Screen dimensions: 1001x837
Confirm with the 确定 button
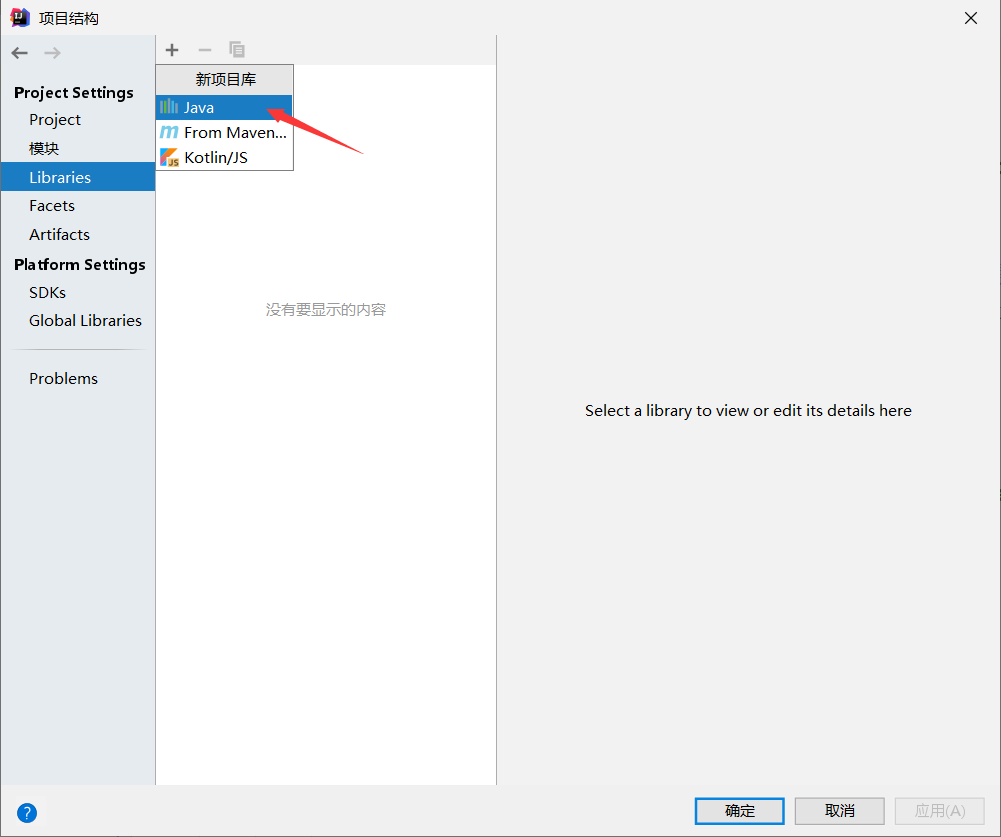point(739,811)
